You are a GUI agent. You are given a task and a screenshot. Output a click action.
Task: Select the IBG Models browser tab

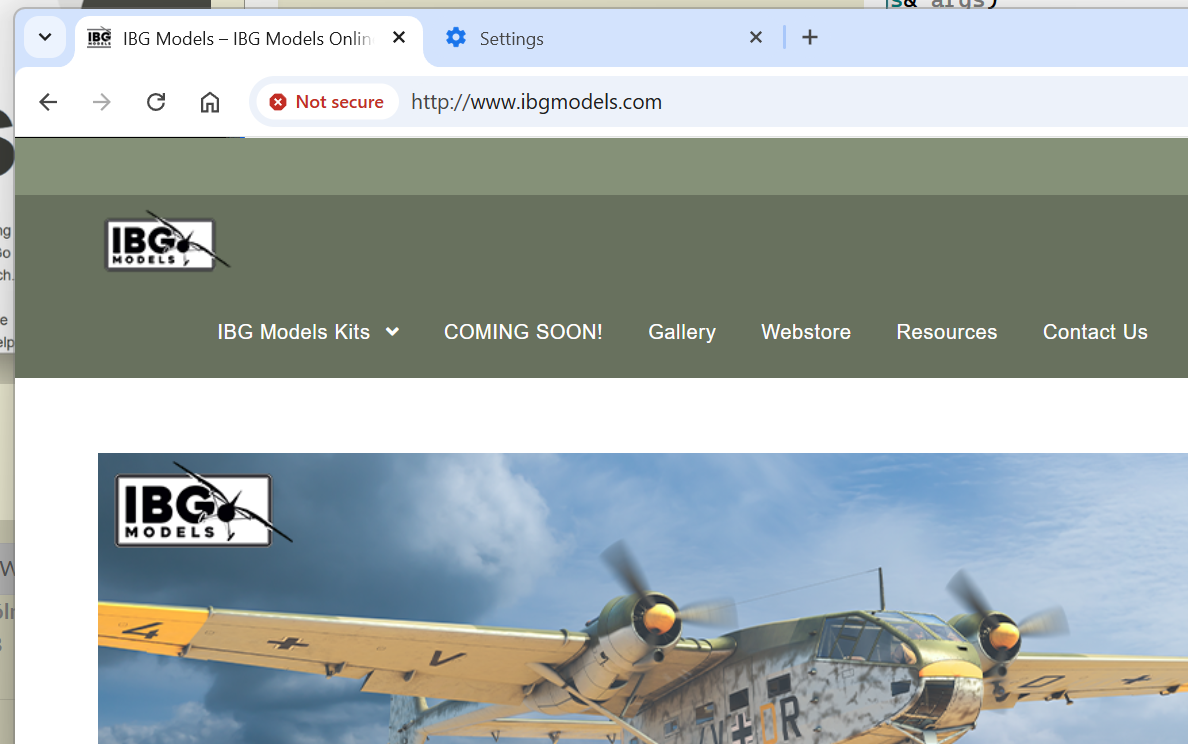click(240, 38)
